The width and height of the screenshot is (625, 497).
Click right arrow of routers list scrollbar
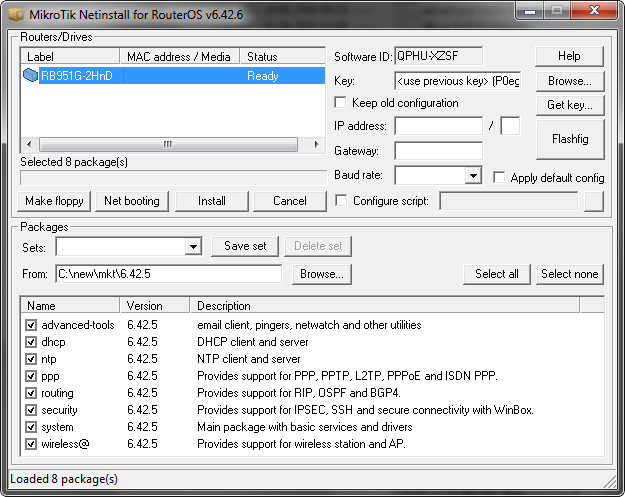click(317, 144)
